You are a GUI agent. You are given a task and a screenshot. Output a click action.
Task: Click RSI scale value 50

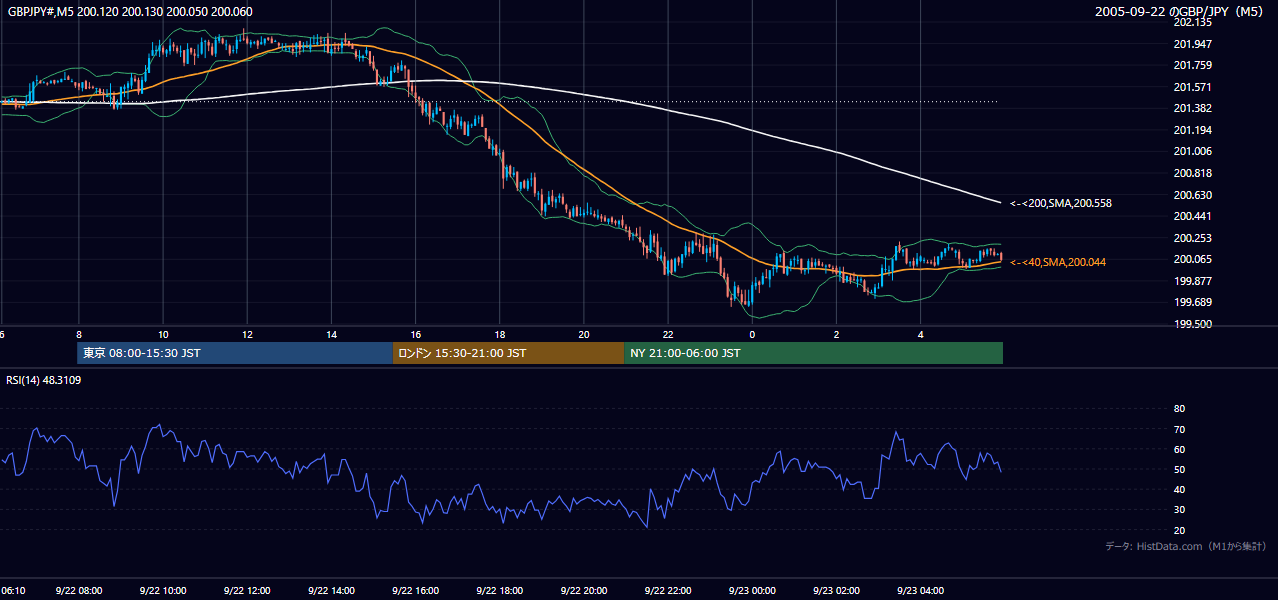pyautogui.click(x=1179, y=469)
